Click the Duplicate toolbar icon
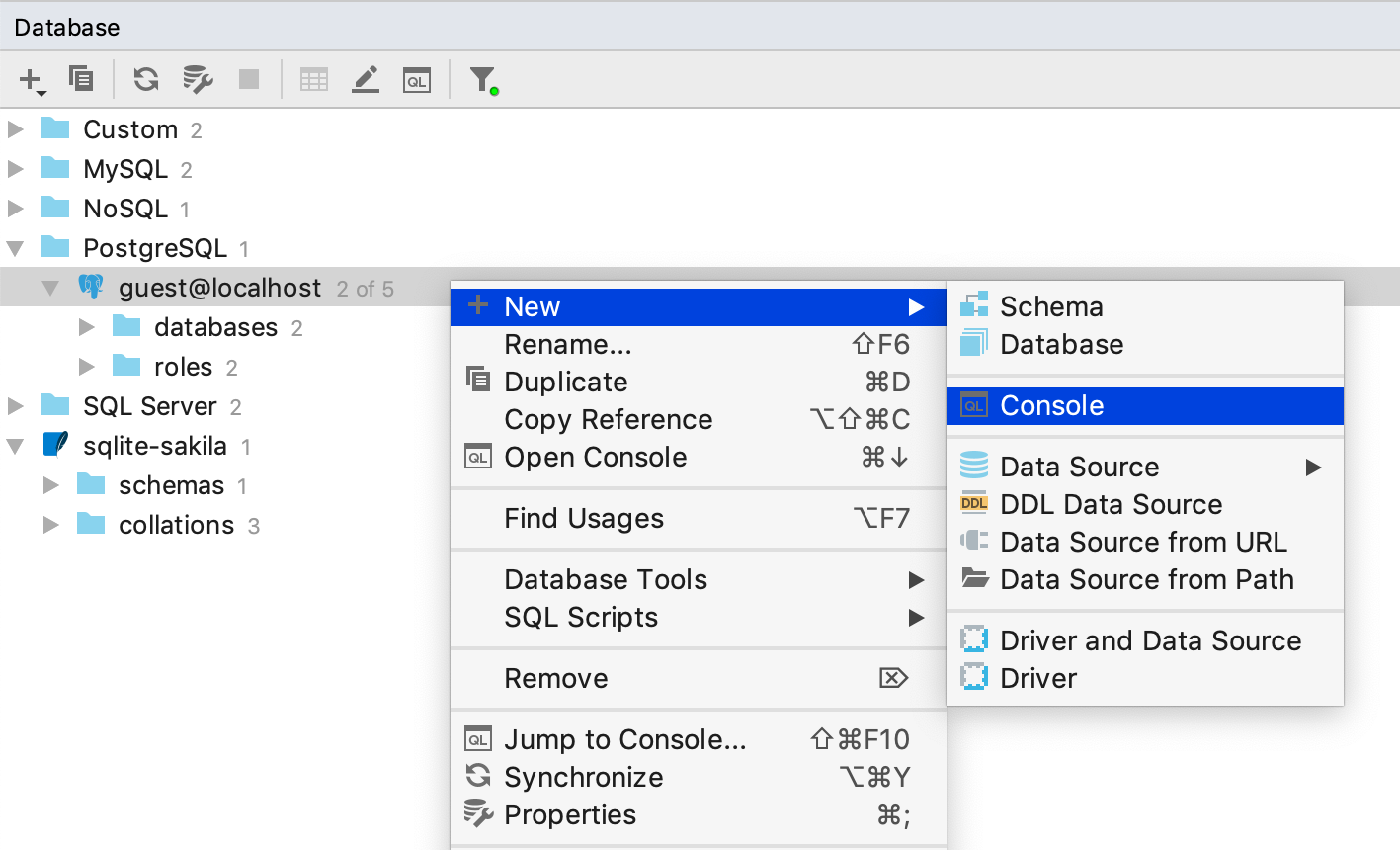Viewport: 1400px width, 850px height. tap(80, 78)
